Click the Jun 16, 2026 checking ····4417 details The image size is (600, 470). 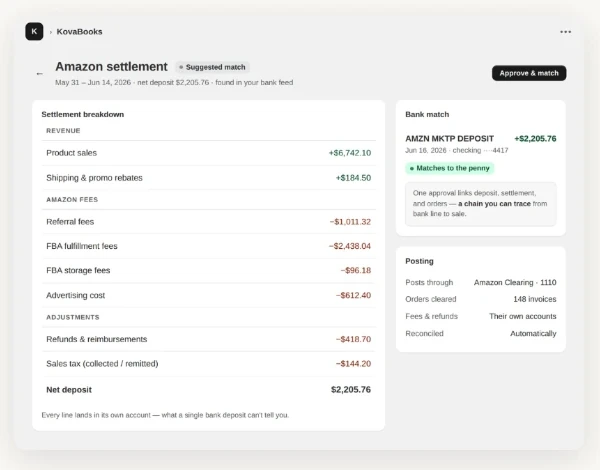(457, 150)
